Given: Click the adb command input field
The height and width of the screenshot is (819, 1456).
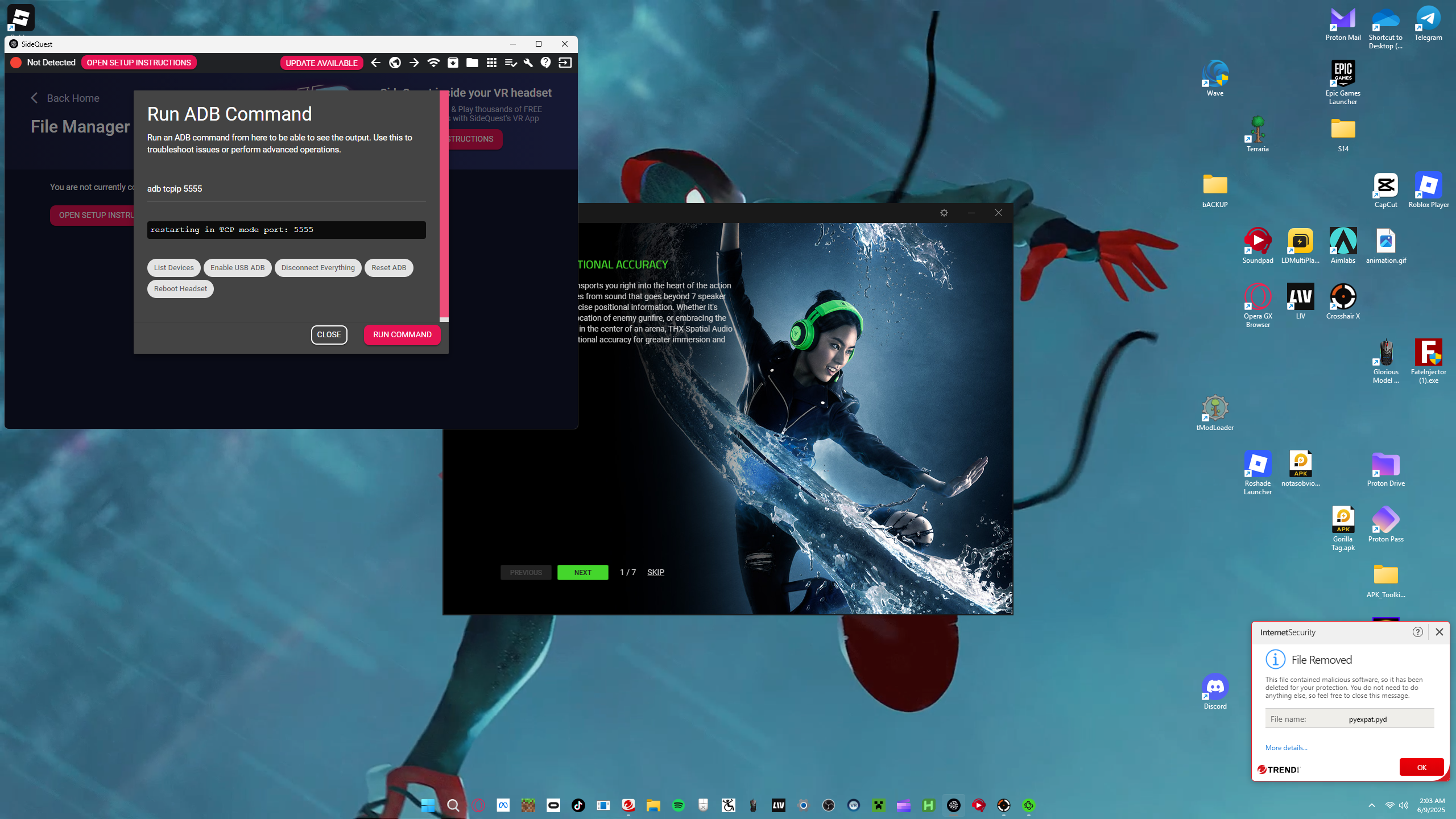Looking at the screenshot, I should tap(286, 189).
